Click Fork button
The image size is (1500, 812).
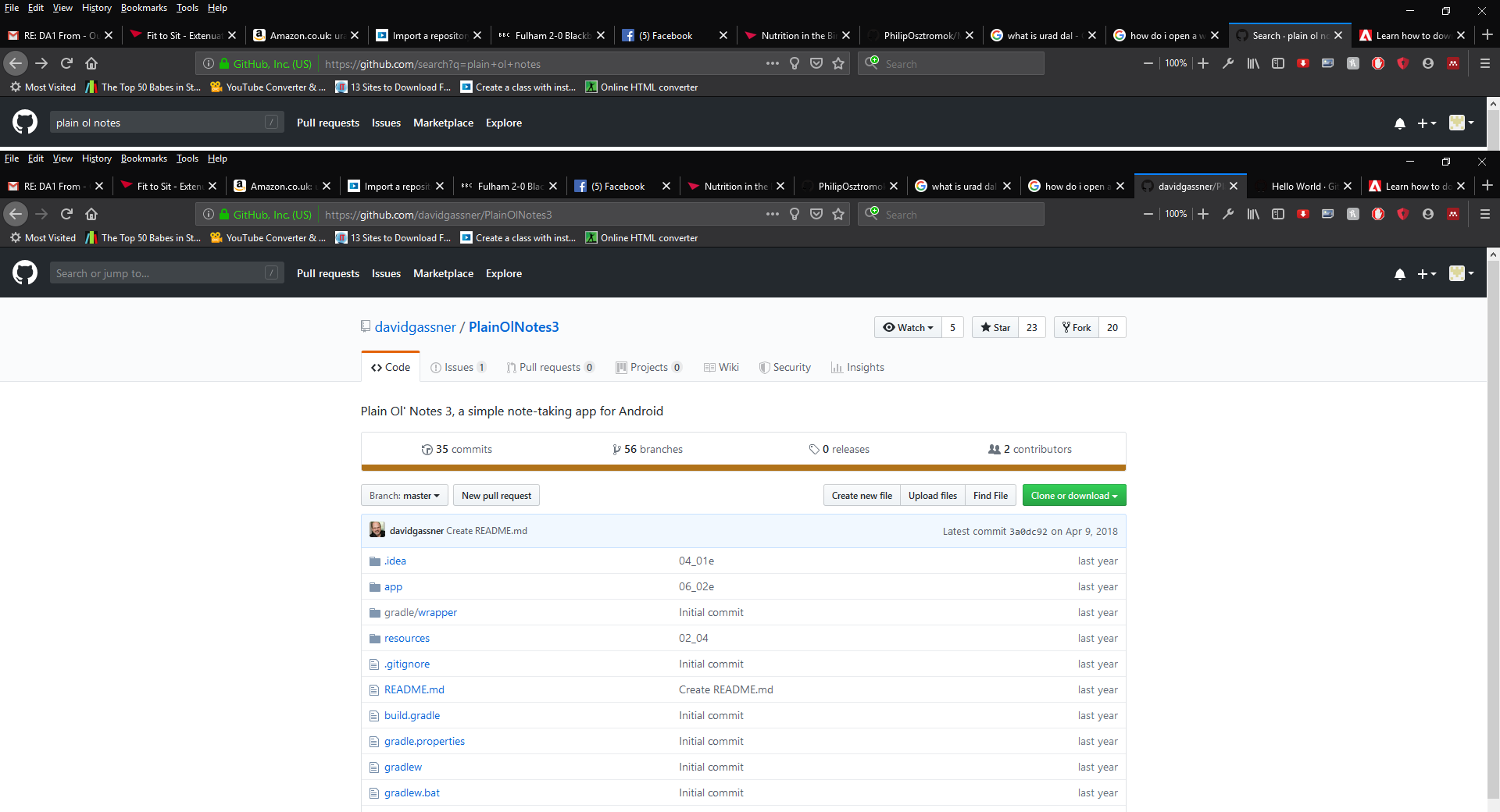(1077, 327)
